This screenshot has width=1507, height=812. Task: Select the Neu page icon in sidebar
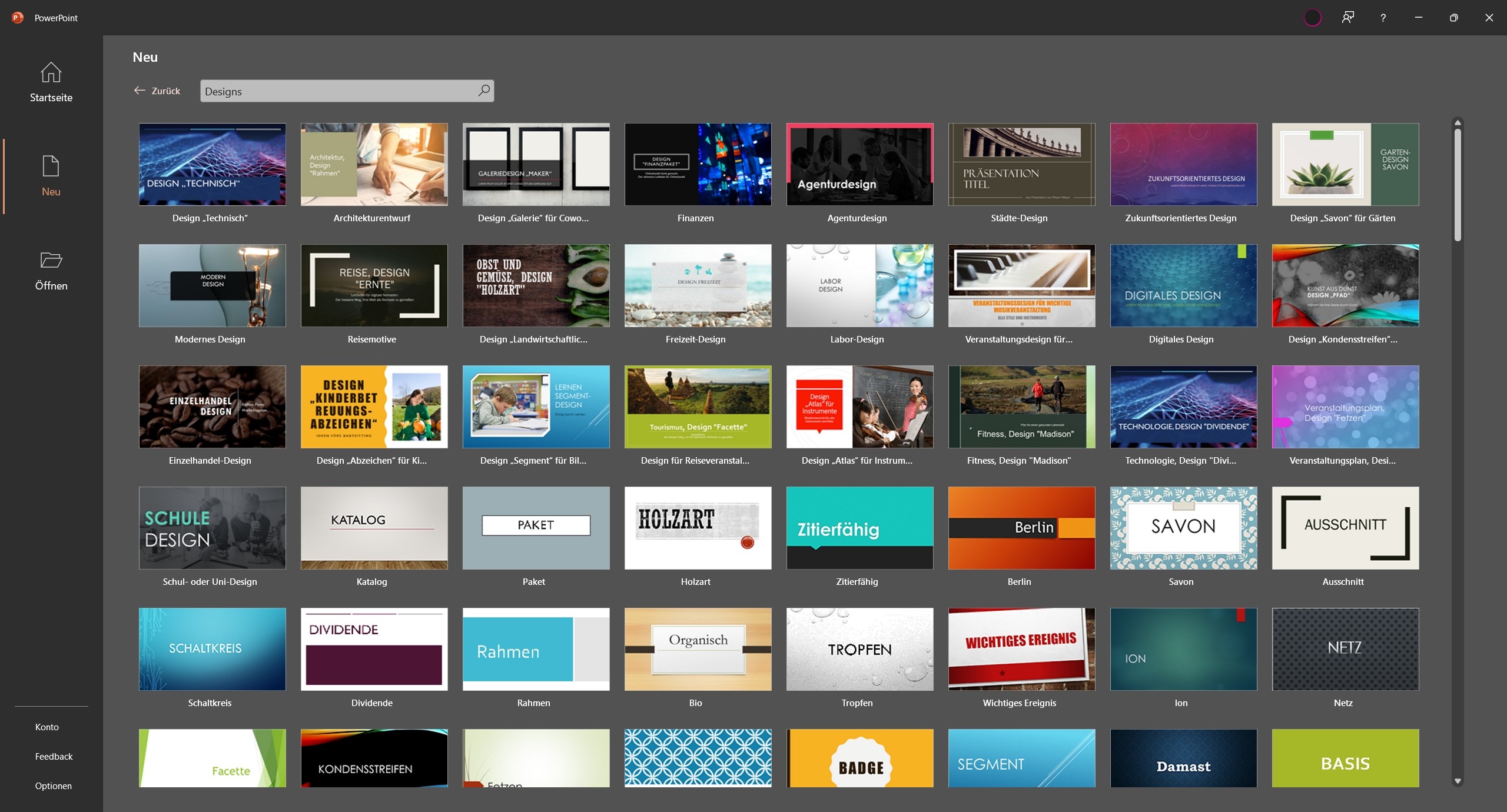(x=51, y=167)
